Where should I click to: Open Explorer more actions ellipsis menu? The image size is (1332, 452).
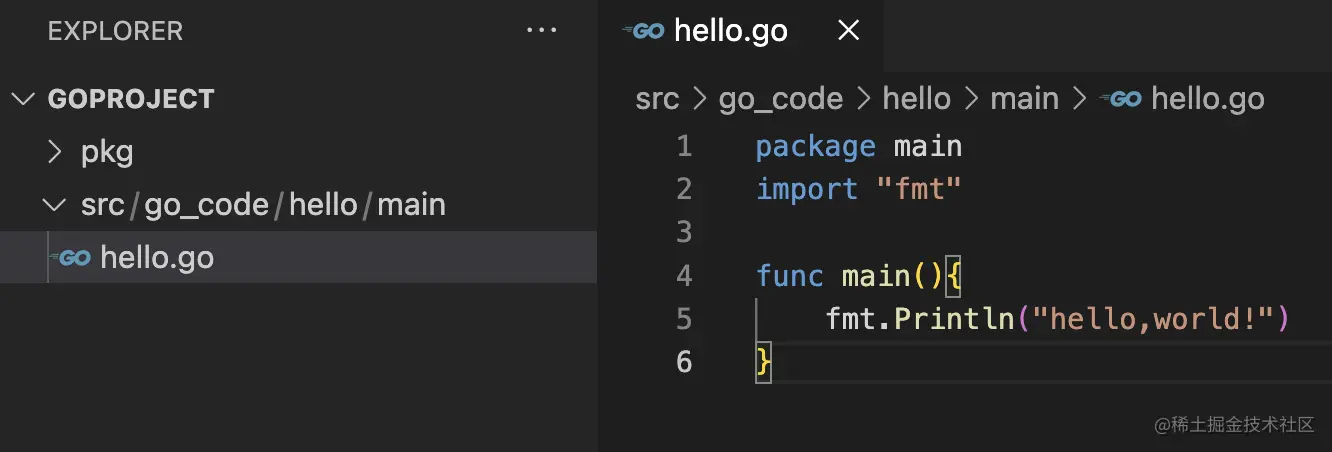541,31
